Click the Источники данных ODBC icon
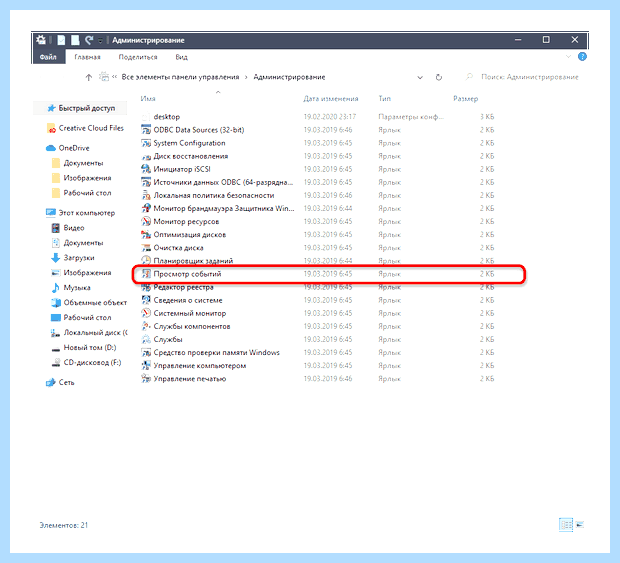Image resolution: width=620 pixels, height=563 pixels. (146, 182)
